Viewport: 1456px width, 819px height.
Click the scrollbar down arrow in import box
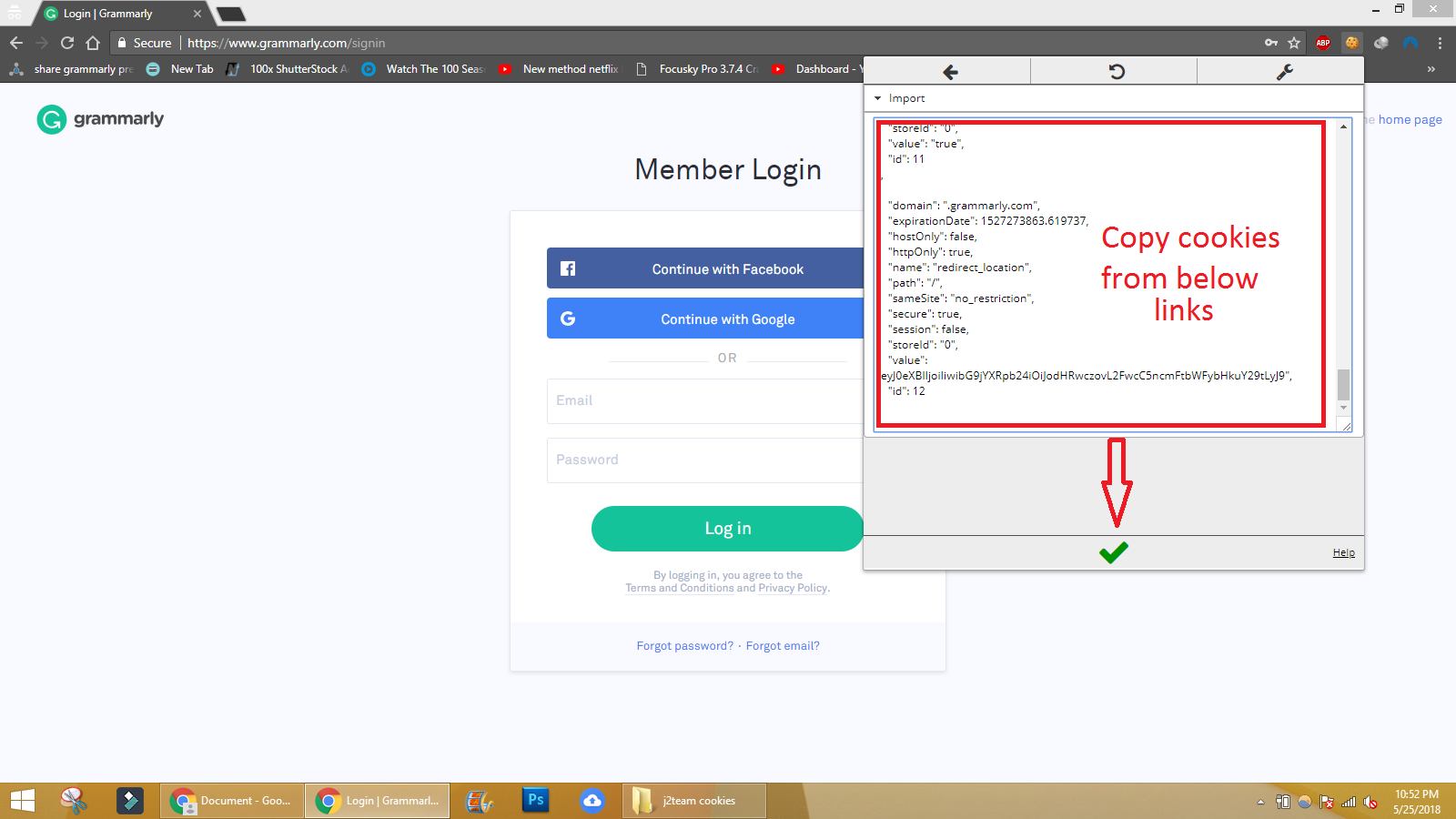1343,408
